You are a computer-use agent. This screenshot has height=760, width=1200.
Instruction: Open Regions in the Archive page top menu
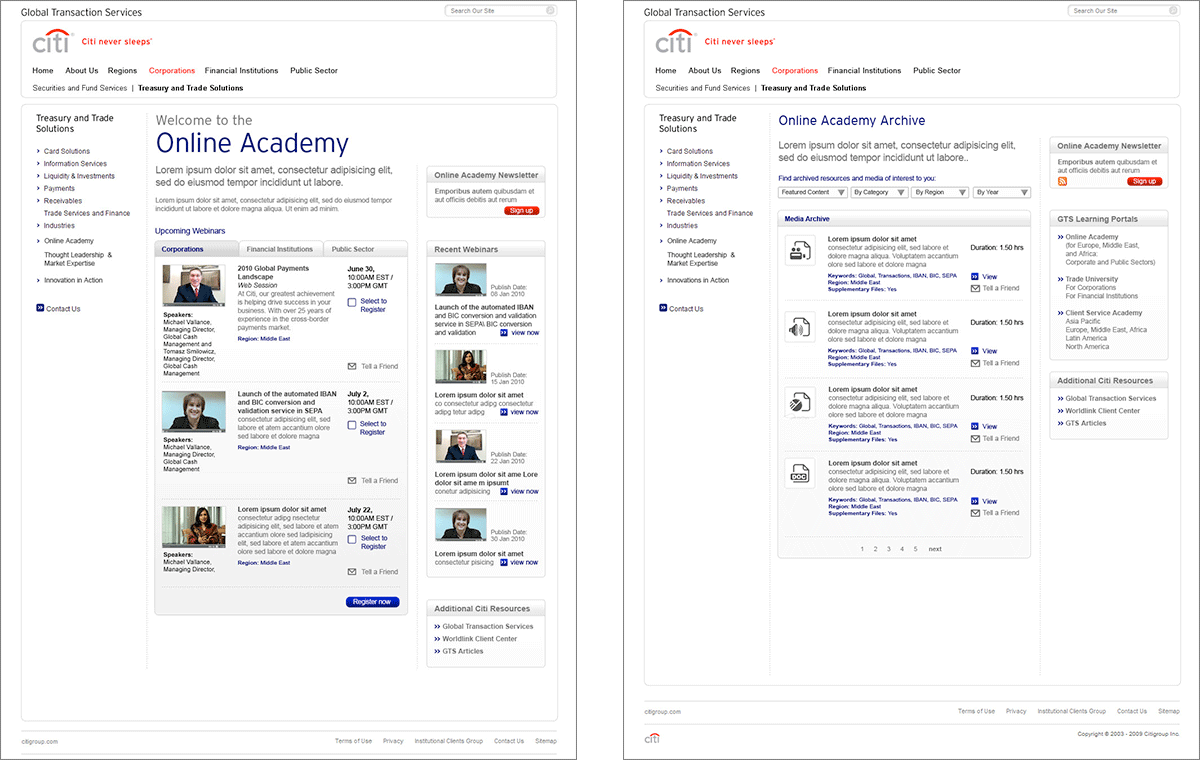coord(745,71)
